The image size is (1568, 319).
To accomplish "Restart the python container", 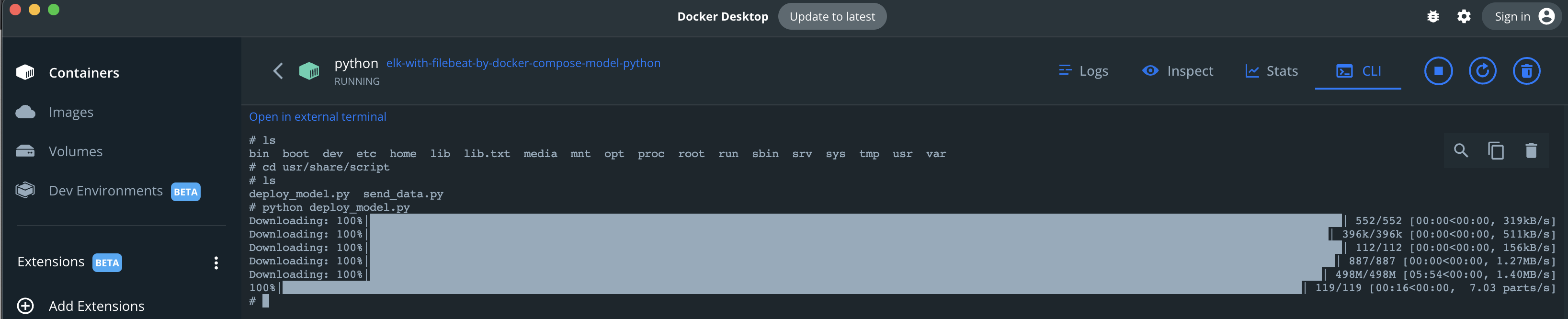I will click(1482, 71).
